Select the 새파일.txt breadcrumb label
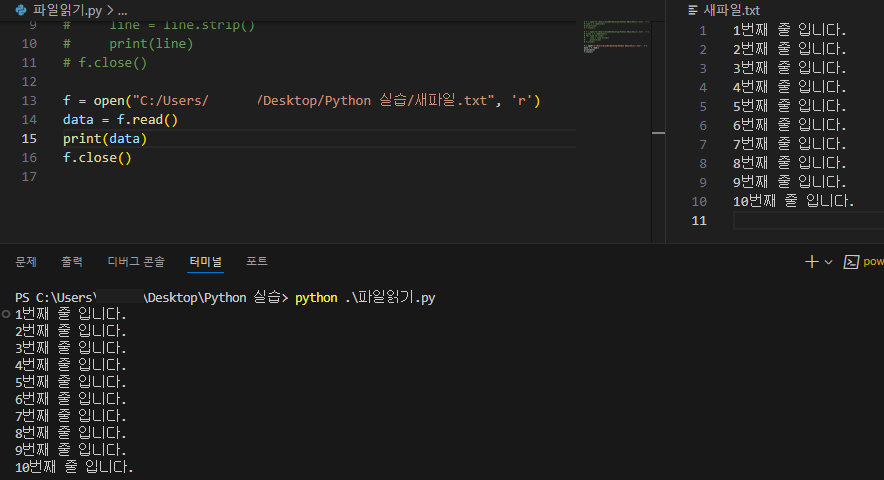Screen dimensions: 884x480 (x=731, y=10)
